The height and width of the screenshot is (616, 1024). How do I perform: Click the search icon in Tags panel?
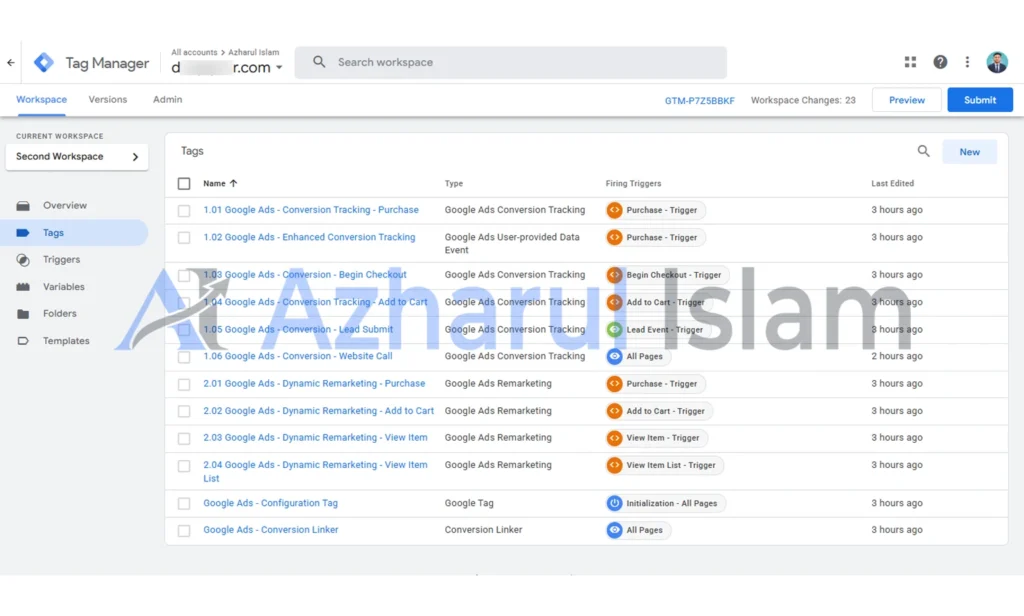[923, 152]
